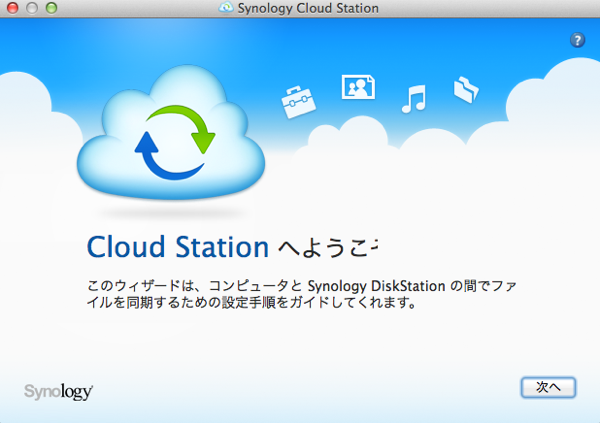Image resolution: width=600 pixels, height=423 pixels.
Task: Click the folders files icon
Action: (466, 90)
